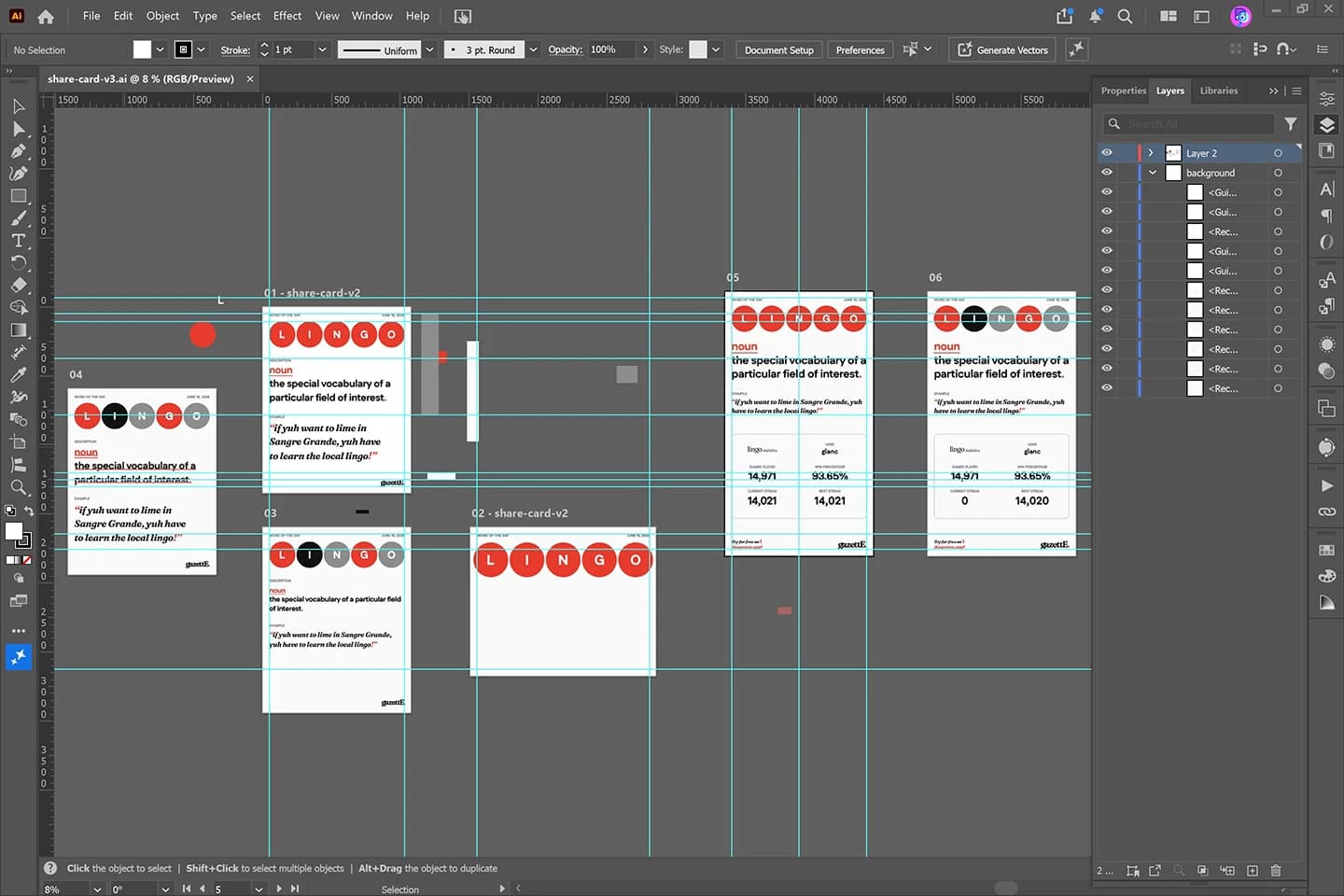1344x896 pixels.
Task: Select the Type tool
Action: click(18, 241)
